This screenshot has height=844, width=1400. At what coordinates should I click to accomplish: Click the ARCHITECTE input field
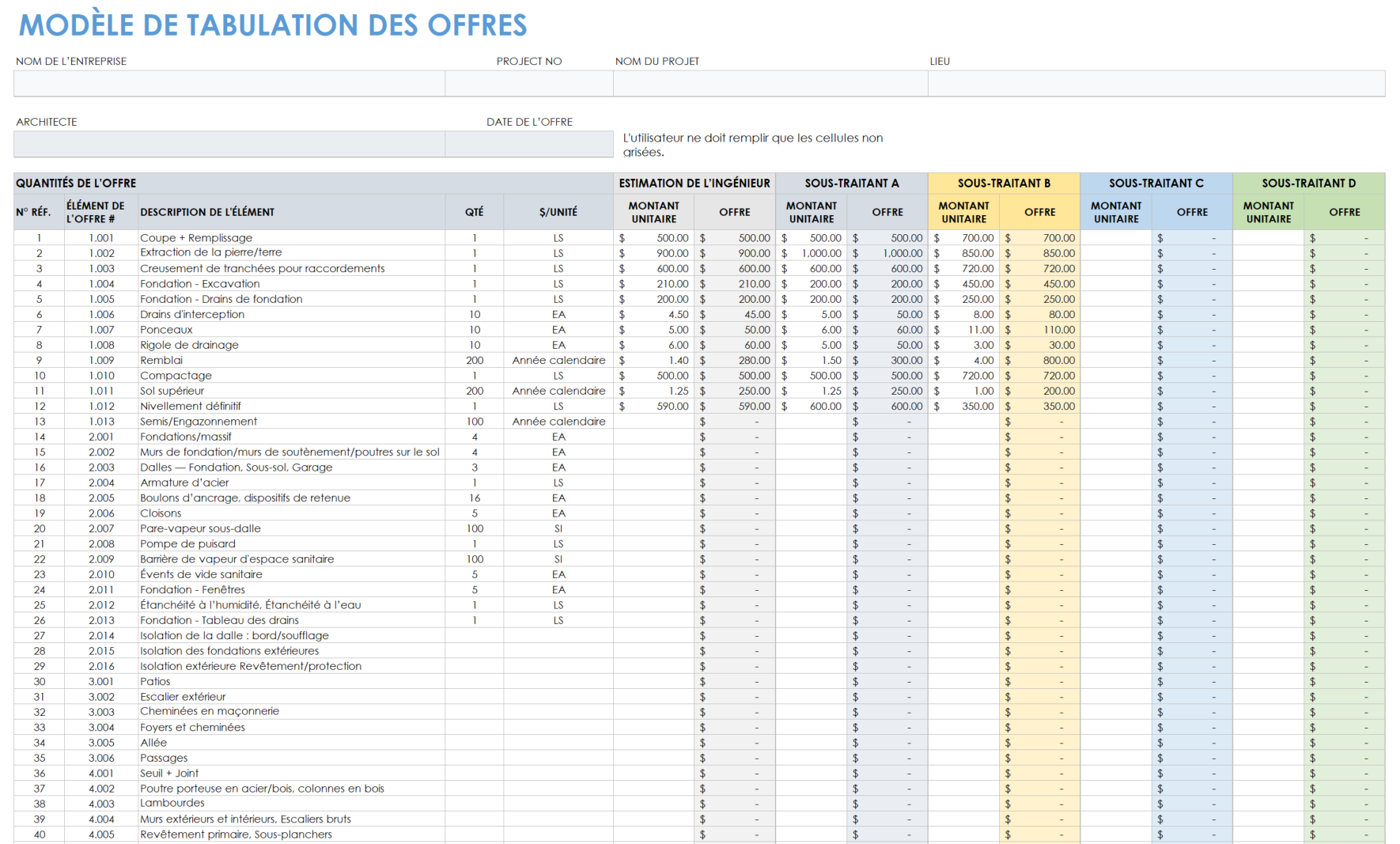229,144
